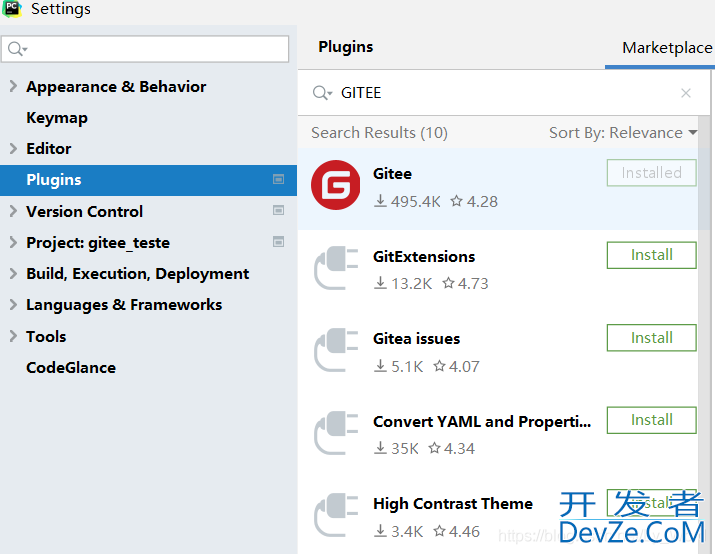Click the Gitee plugin logo icon
715x554 pixels.
(x=336, y=185)
